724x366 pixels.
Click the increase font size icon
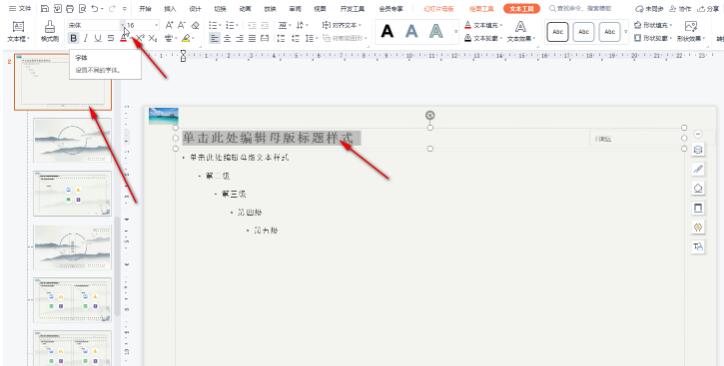tap(169, 25)
